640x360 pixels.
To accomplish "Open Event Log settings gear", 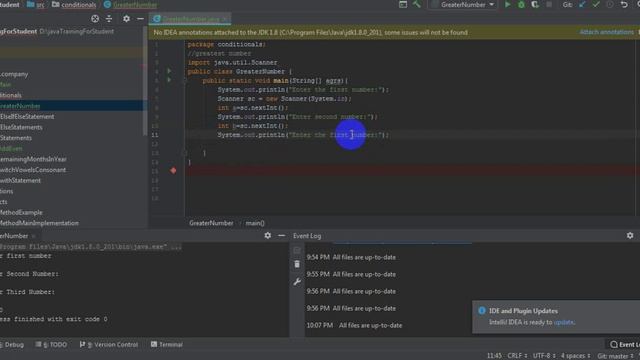I will pyautogui.click(x=630, y=236).
